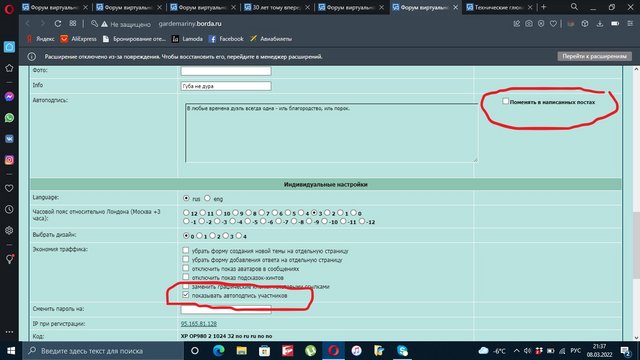Open the start page grid icon

73,24
